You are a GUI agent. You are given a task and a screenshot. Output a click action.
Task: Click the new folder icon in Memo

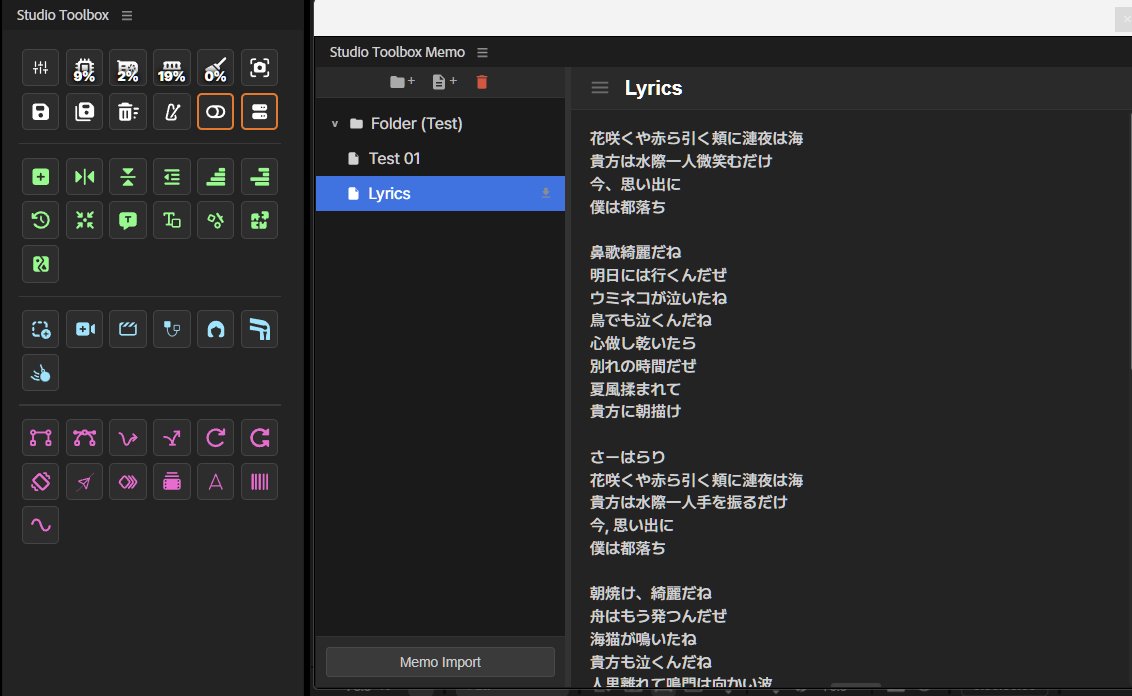(402, 82)
